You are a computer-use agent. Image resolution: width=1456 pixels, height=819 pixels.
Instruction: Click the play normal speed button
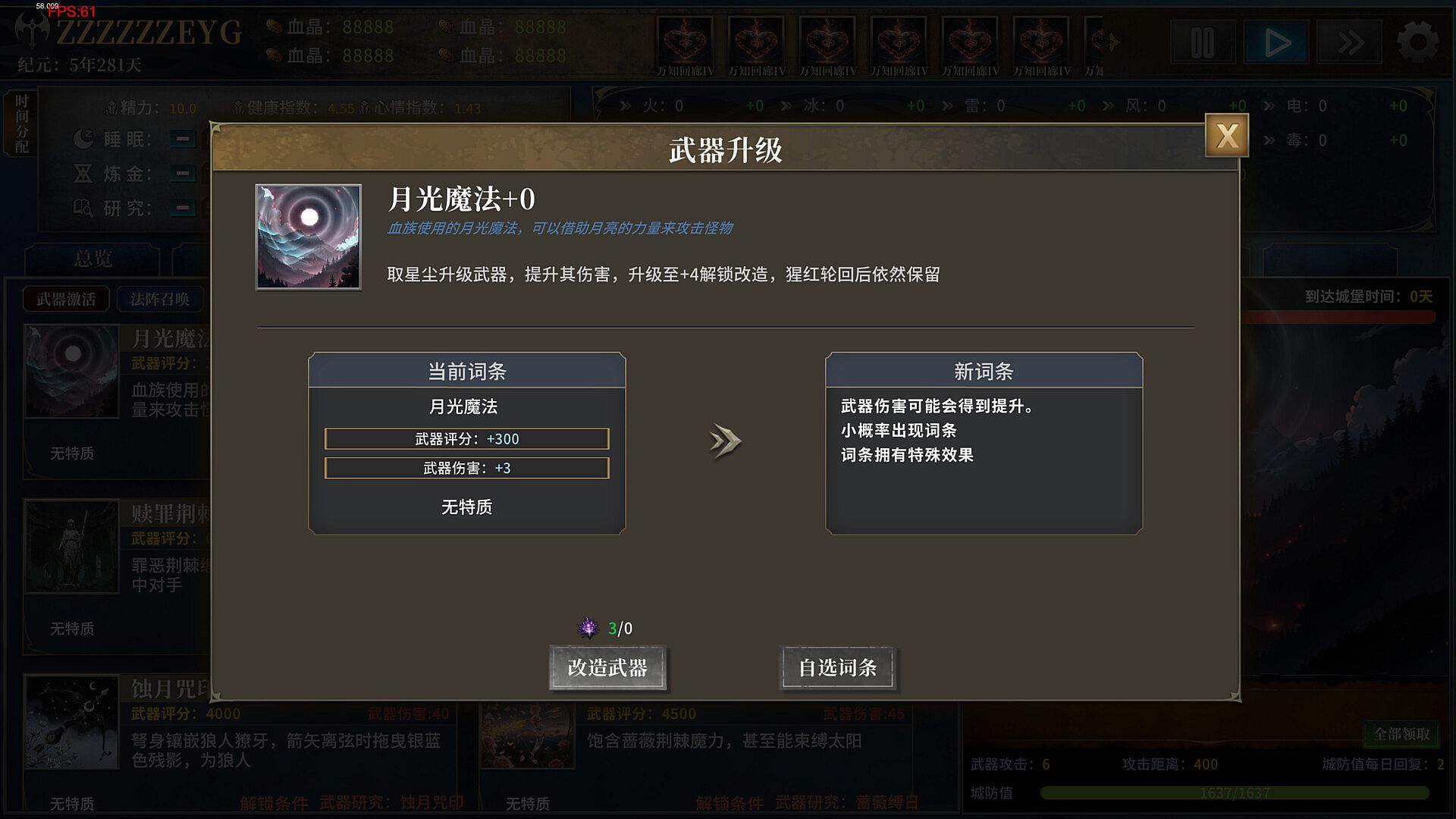click(1276, 42)
